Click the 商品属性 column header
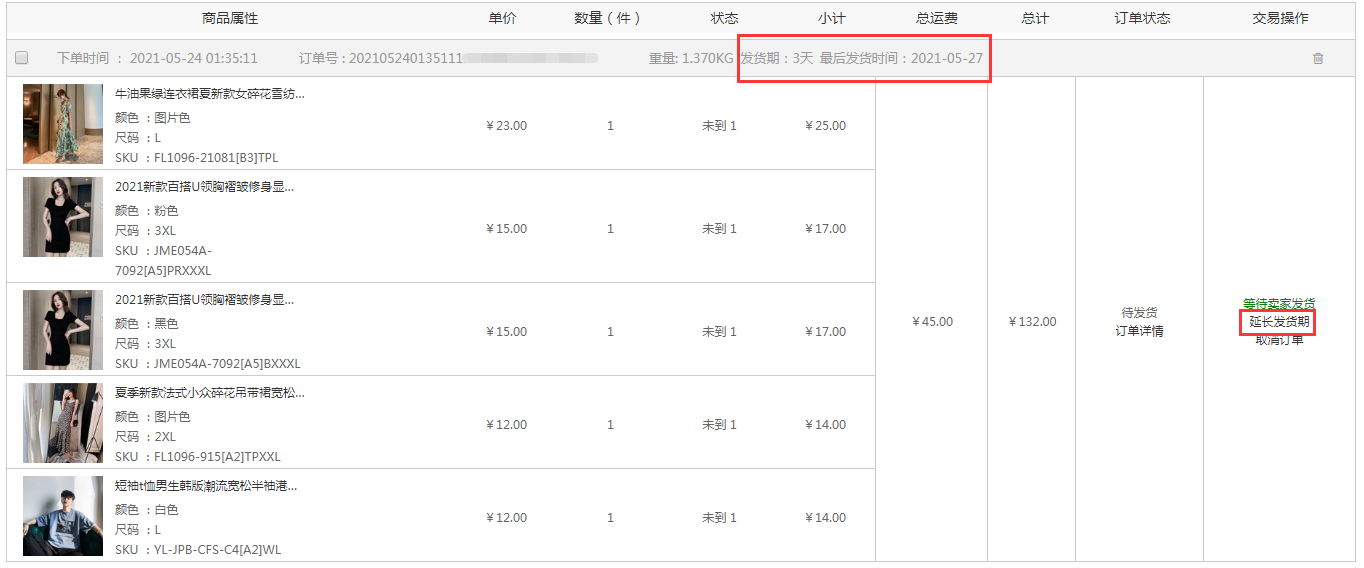This screenshot has height=568, width=1364. click(230, 19)
